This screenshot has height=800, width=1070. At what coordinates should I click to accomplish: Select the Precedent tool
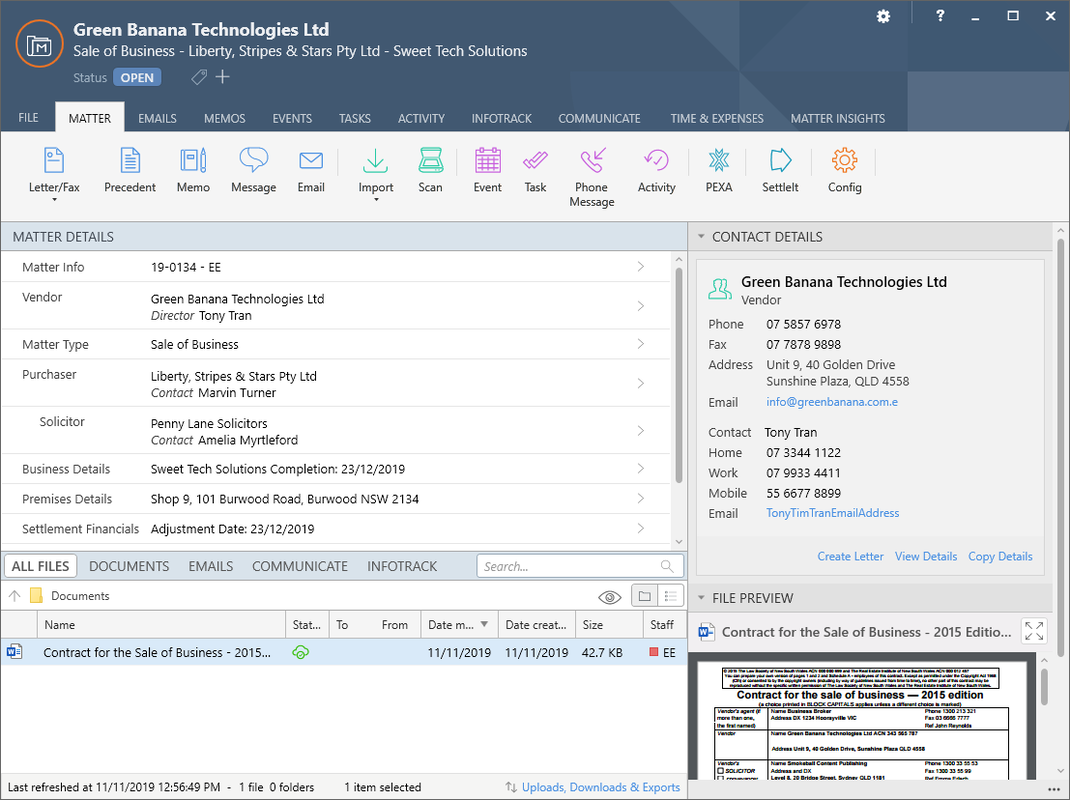(130, 170)
